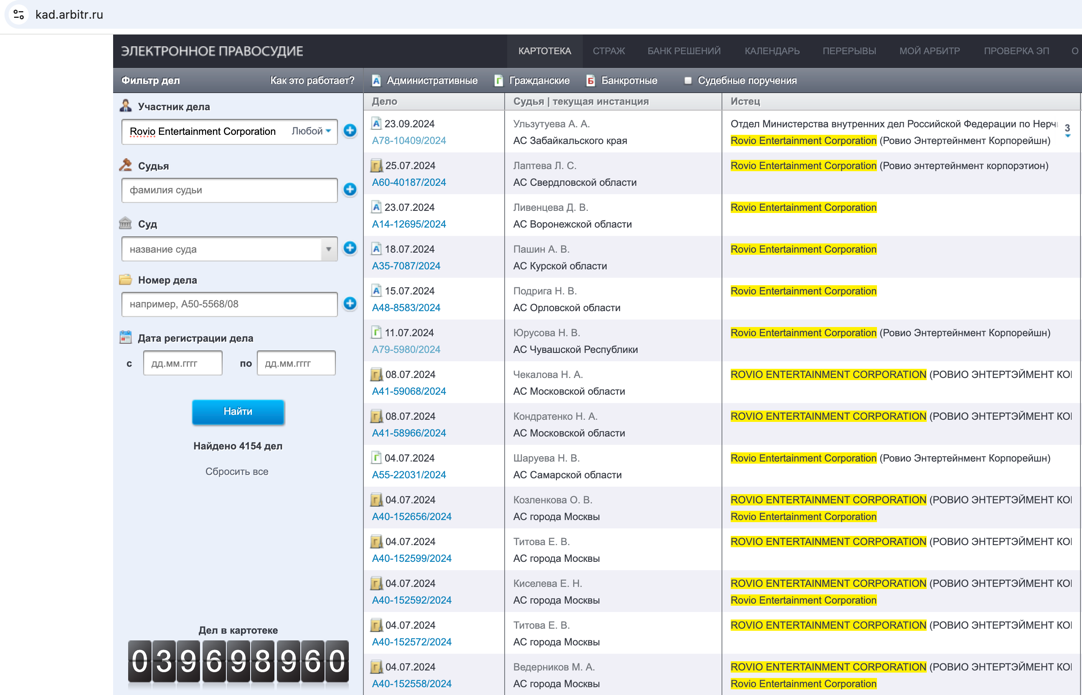Click the start date 'с' field
The image size is (1082, 695).
[x=183, y=363]
